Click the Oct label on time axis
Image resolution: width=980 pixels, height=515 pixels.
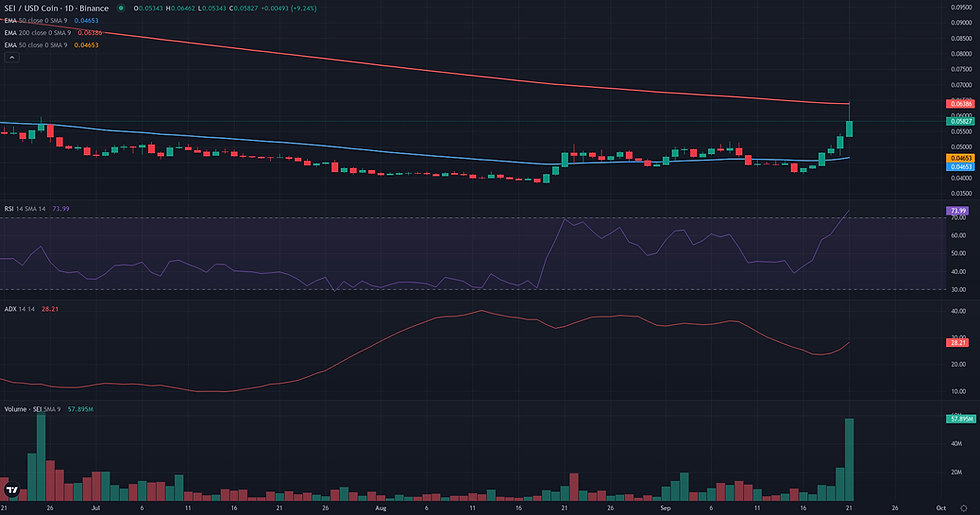click(x=941, y=508)
